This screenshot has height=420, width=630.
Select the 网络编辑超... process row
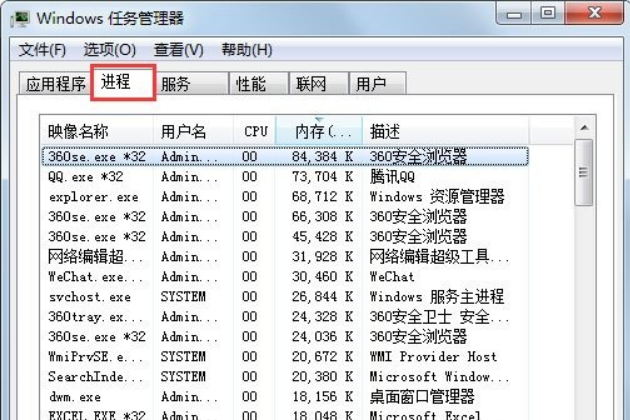[x=285, y=256]
